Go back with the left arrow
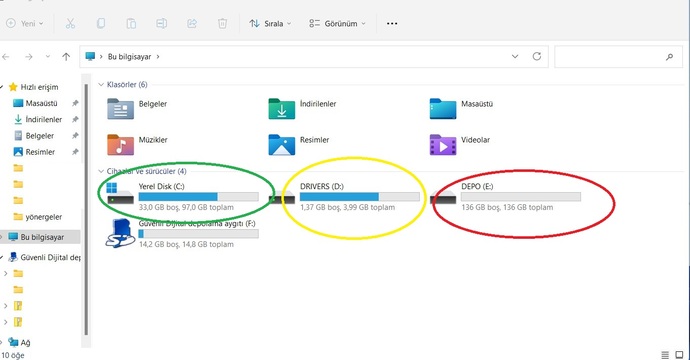 (6, 57)
